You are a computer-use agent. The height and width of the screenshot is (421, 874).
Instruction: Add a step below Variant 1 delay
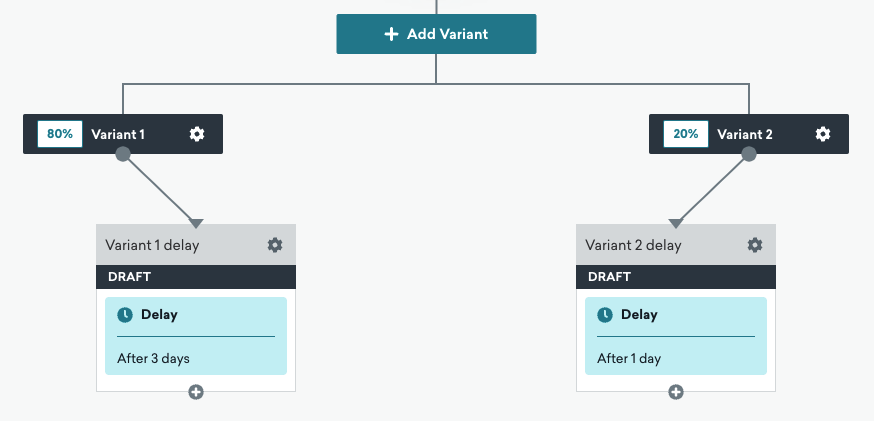tap(196, 392)
